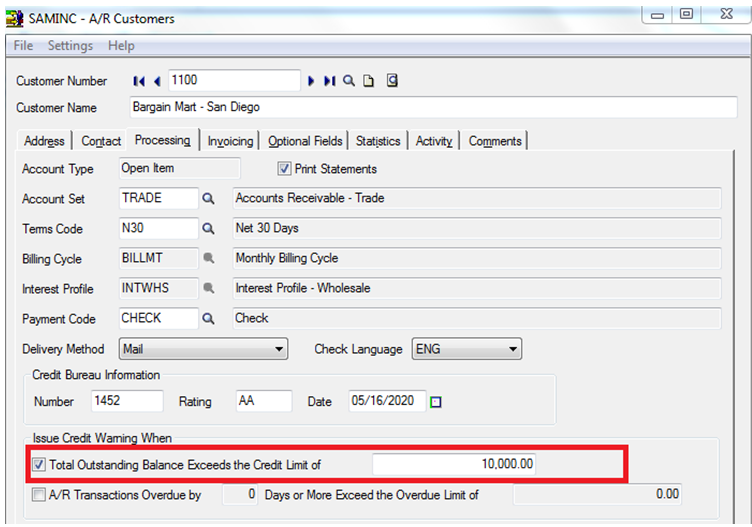Go to next customer record
Image resolution: width=752 pixels, height=527 pixels.
pos(311,81)
